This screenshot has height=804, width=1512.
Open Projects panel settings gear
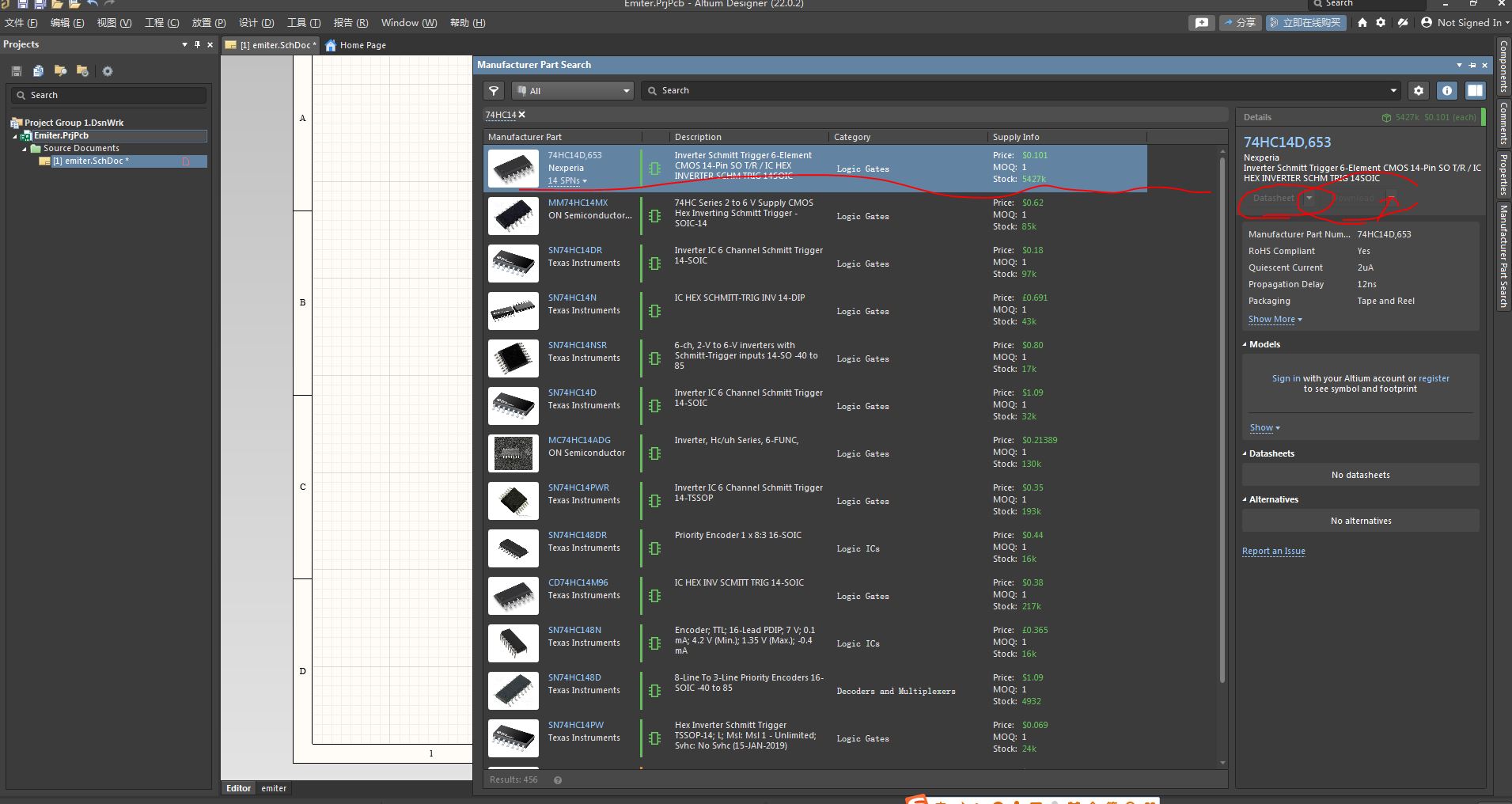pyautogui.click(x=108, y=71)
